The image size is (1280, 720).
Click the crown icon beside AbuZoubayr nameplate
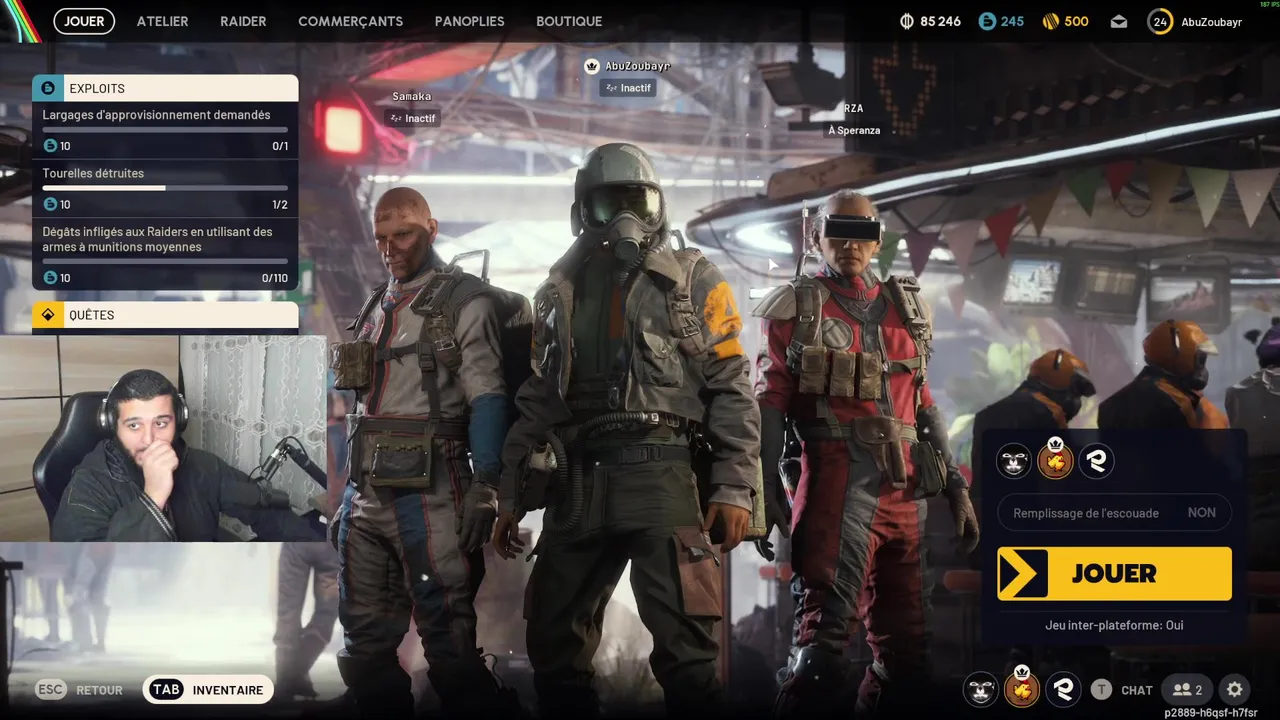[x=592, y=66]
